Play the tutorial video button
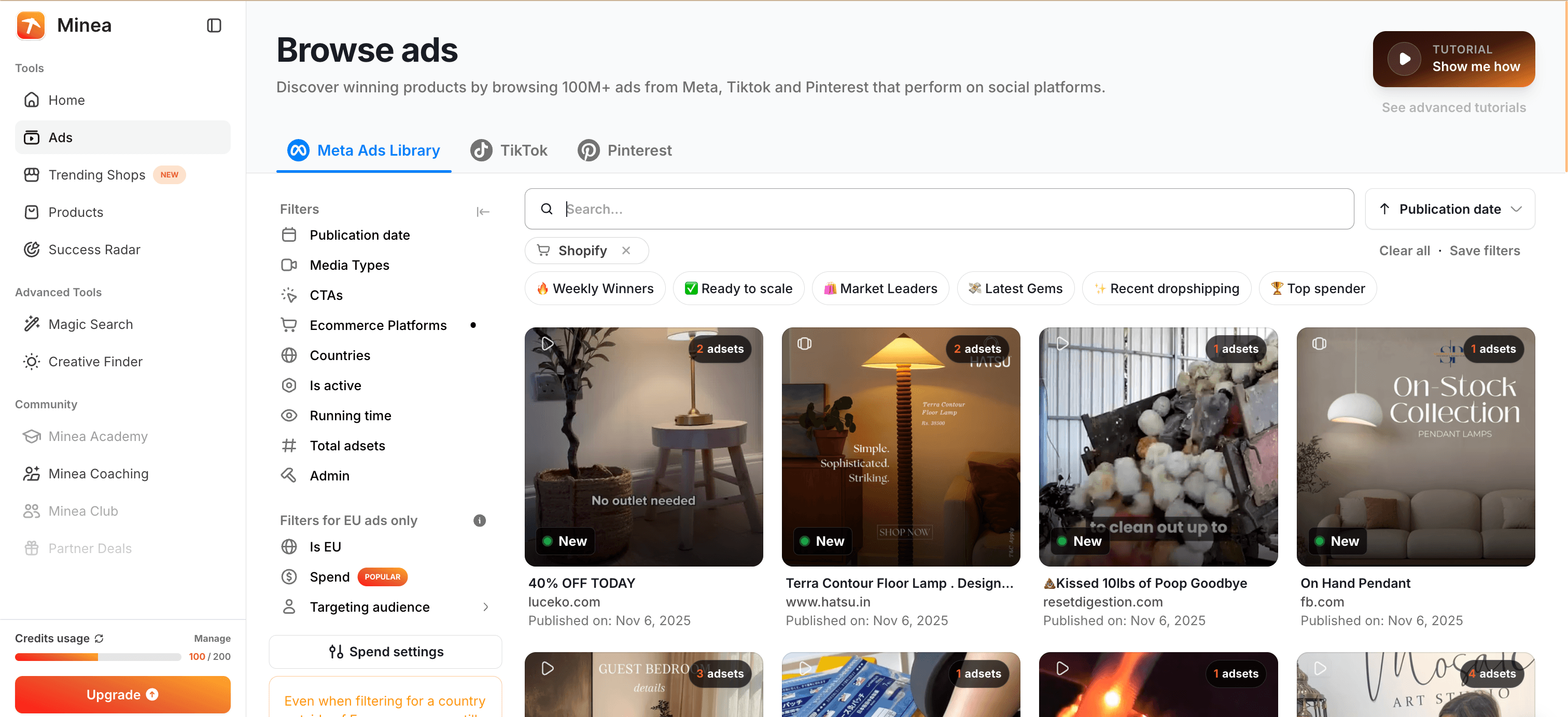The width and height of the screenshot is (1568, 717). click(1404, 59)
